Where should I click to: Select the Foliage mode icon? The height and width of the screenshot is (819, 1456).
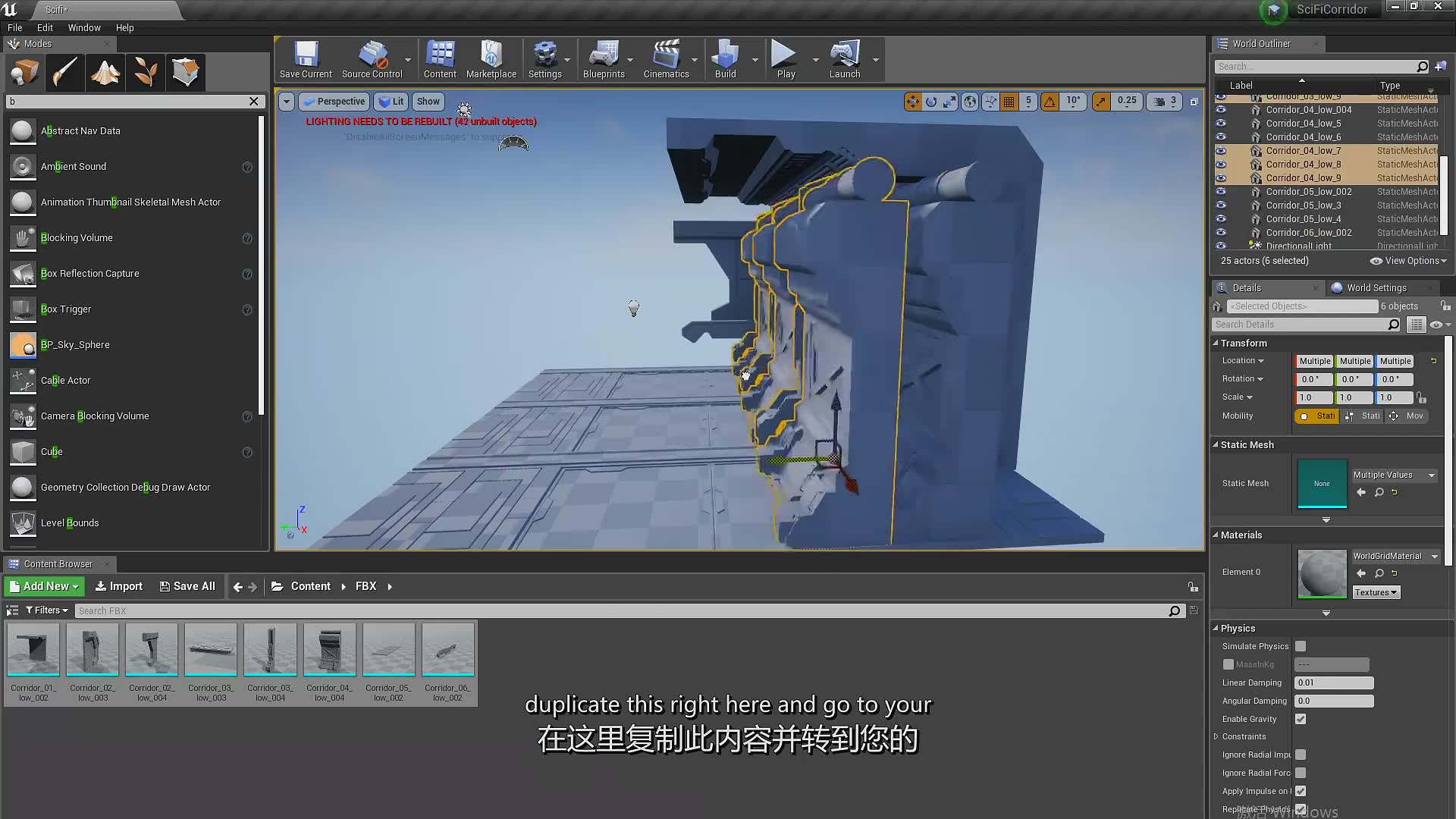tap(146, 73)
